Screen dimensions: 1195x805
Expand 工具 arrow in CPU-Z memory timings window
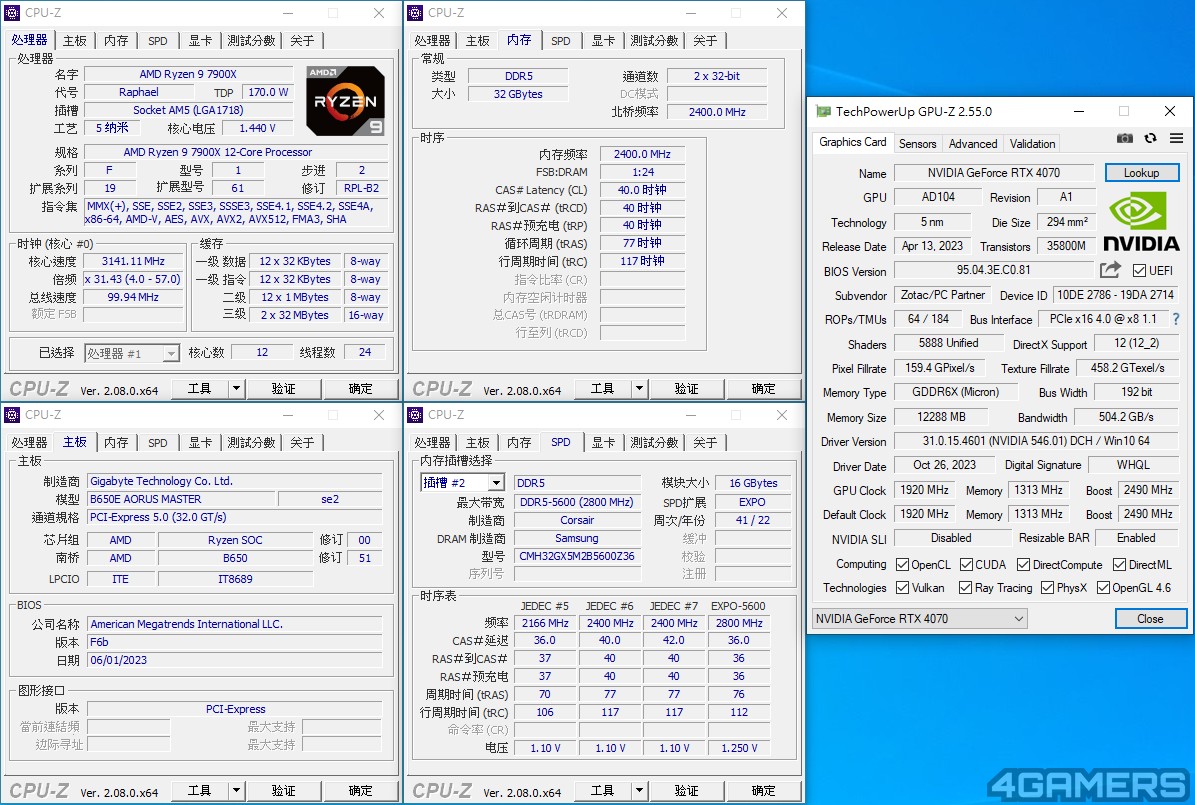[x=639, y=389]
